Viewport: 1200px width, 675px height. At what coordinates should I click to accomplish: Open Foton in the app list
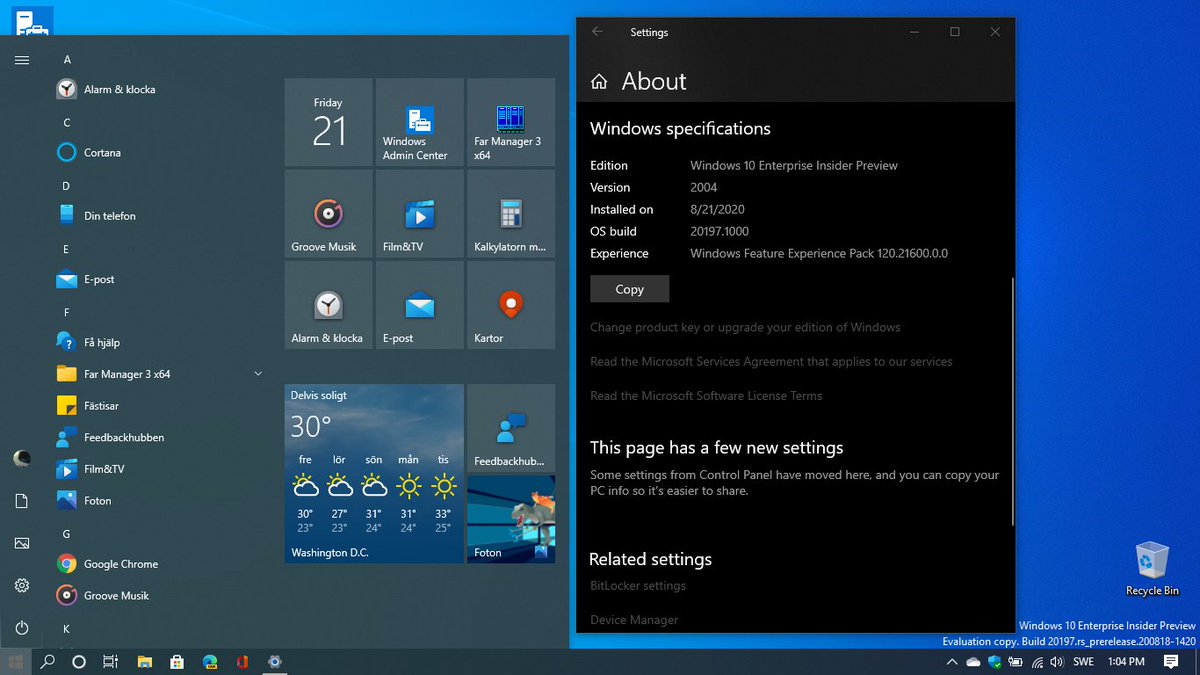(x=160, y=500)
